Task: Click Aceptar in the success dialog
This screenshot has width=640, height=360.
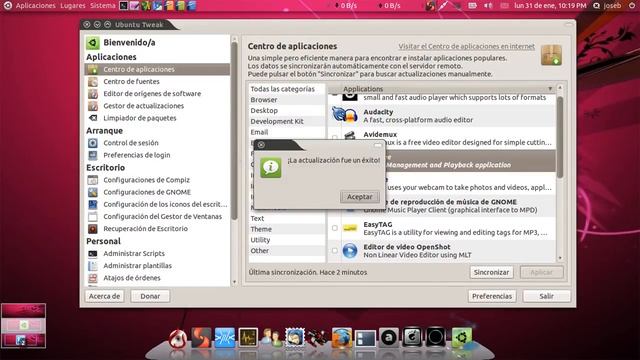Action: point(360,197)
